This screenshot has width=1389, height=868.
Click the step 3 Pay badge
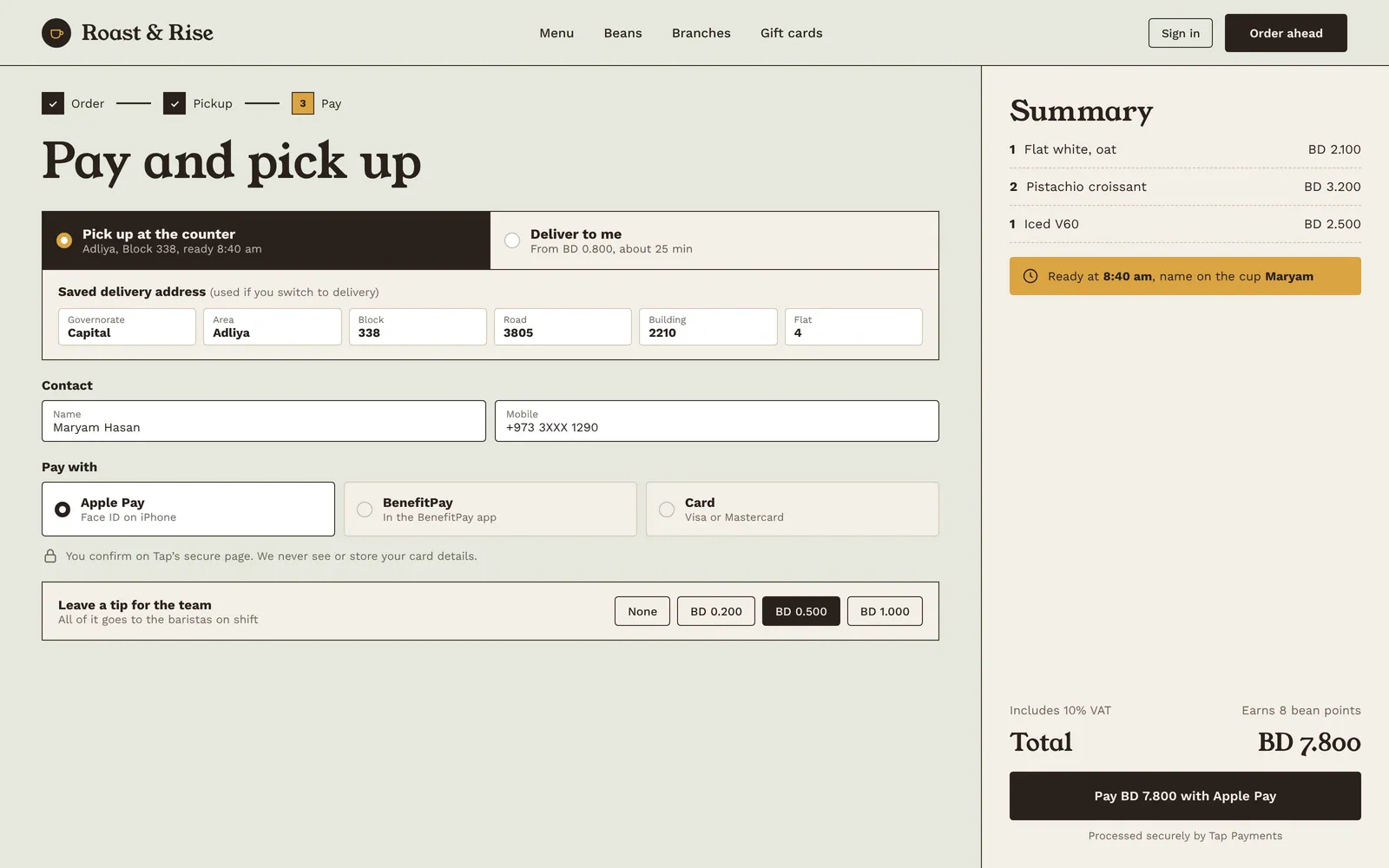[x=303, y=103]
